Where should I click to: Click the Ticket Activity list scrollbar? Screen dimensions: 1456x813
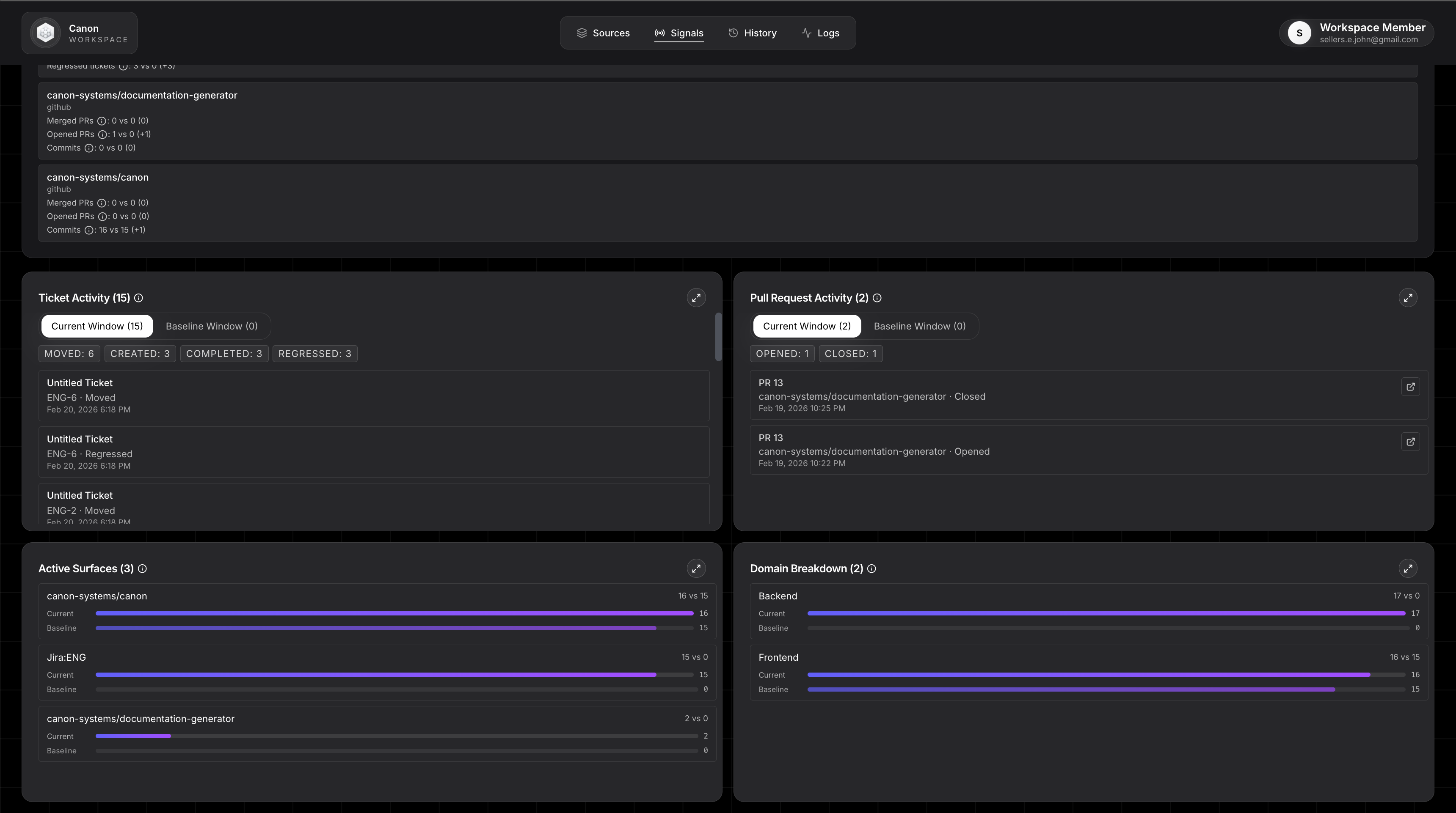(x=718, y=337)
